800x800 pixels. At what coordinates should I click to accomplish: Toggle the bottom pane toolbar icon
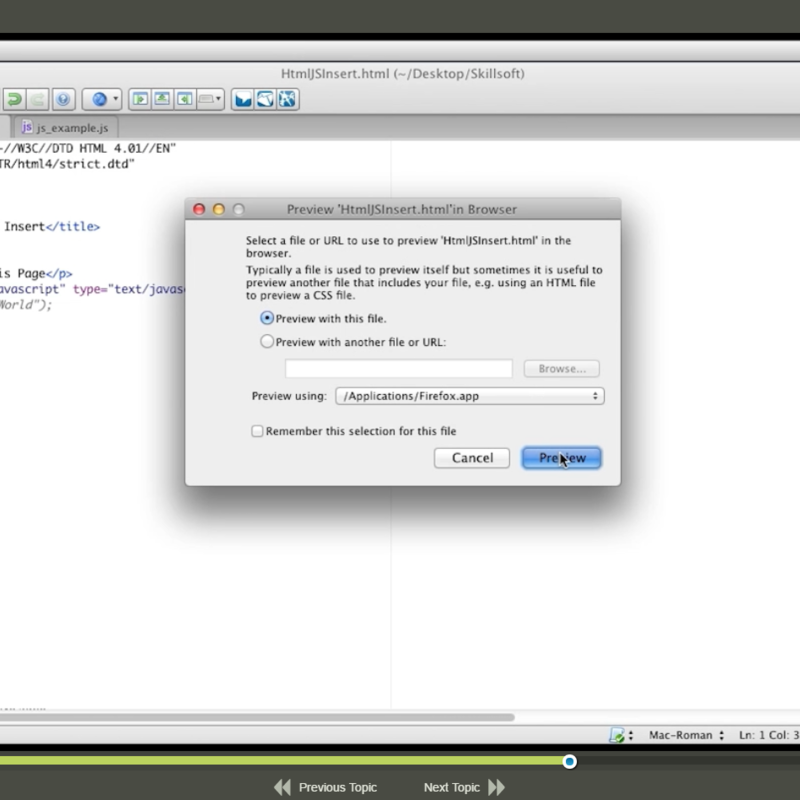[162, 99]
